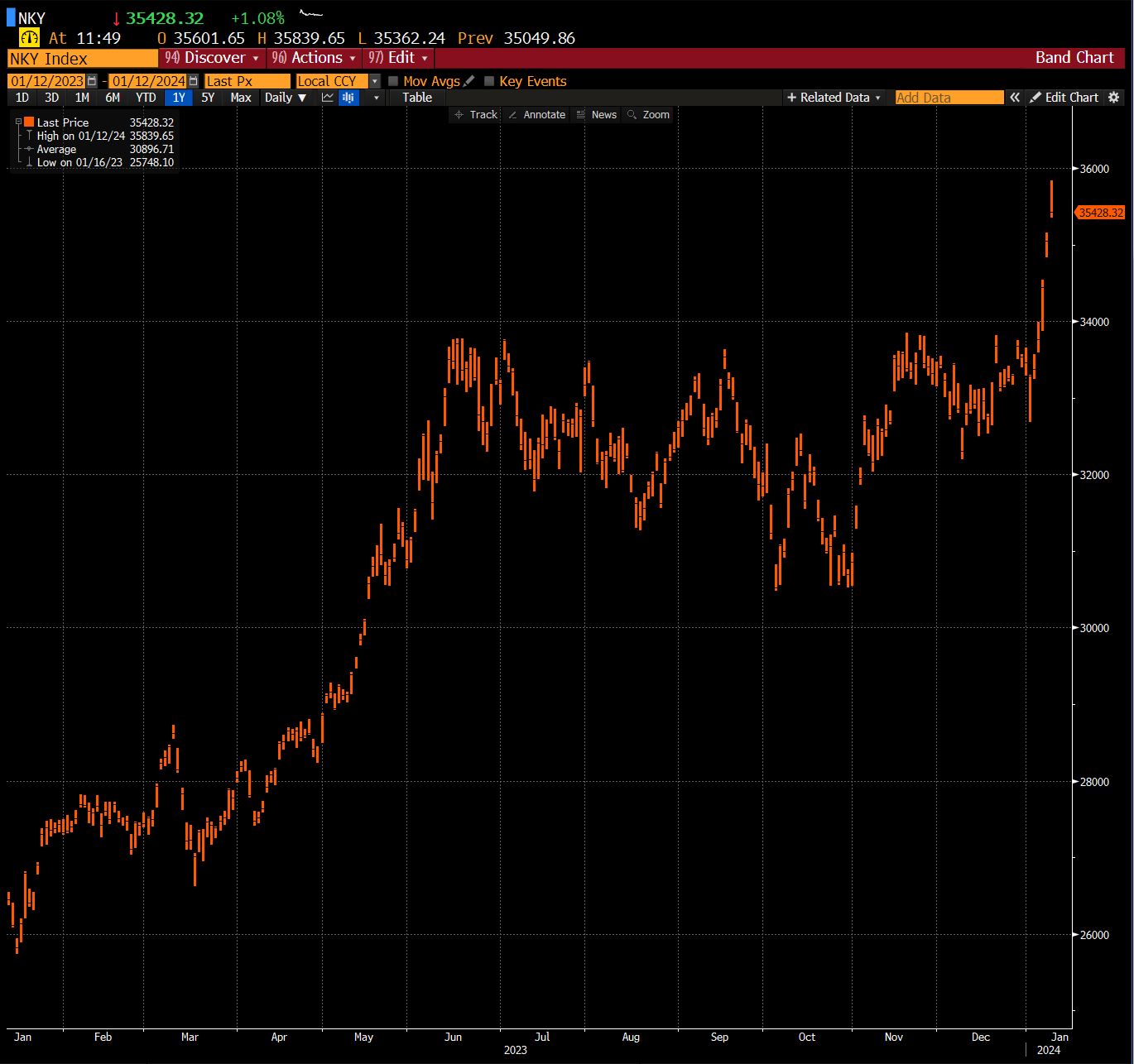The height and width of the screenshot is (1064, 1134).
Task: Click the chart settings gear icon
Action: click(1114, 98)
